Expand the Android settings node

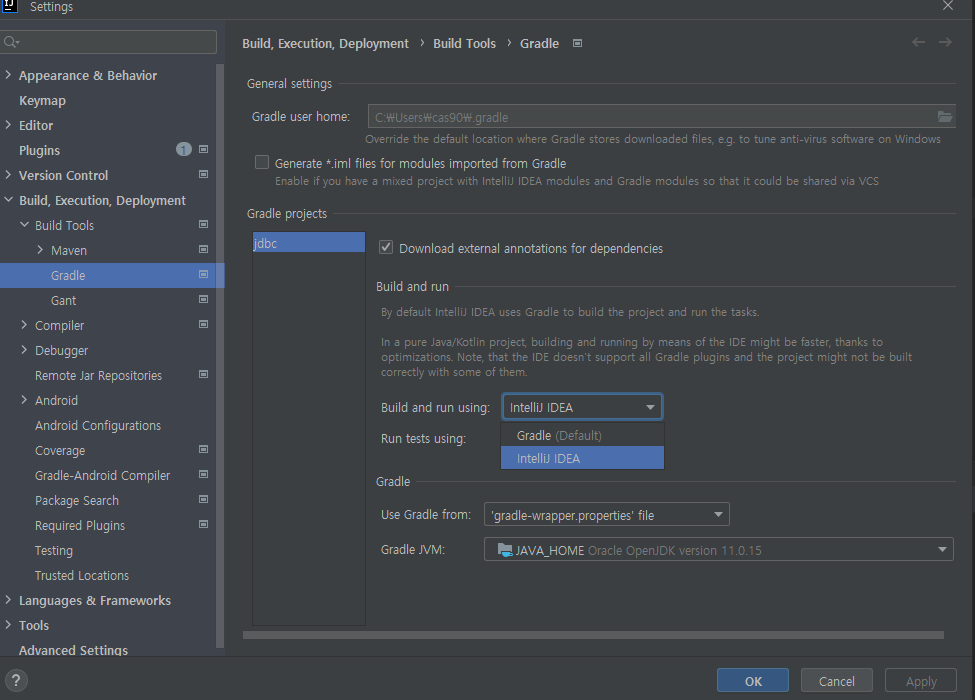pos(24,400)
